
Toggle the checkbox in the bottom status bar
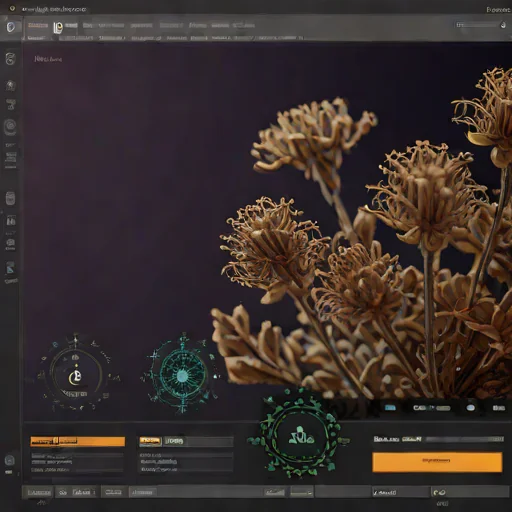[x=376, y=492]
